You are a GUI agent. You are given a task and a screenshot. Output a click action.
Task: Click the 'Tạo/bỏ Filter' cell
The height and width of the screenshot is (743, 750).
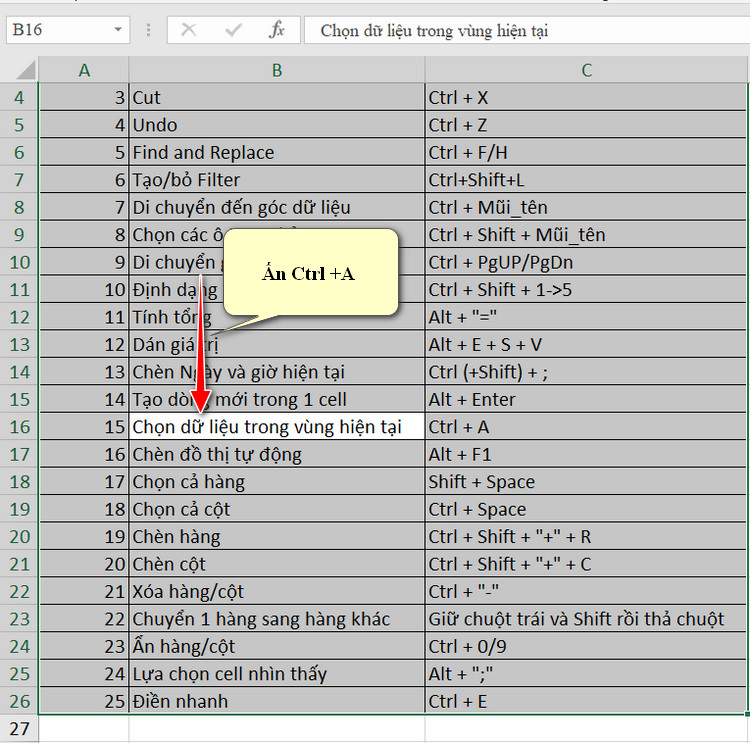pos(276,180)
